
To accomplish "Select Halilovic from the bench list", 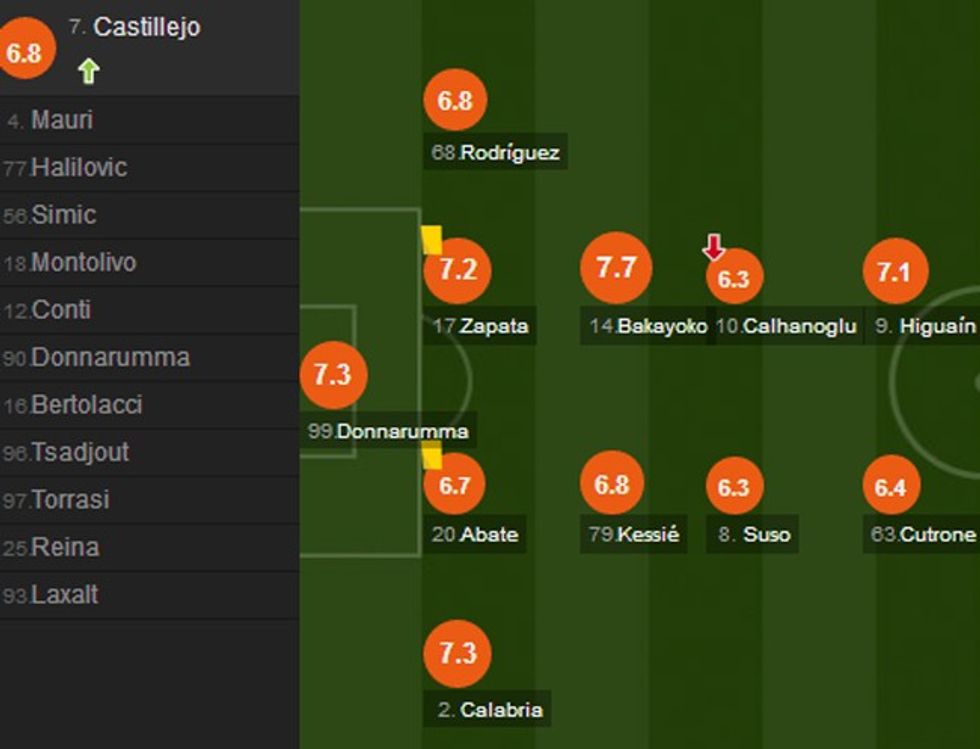I will 79,167.
